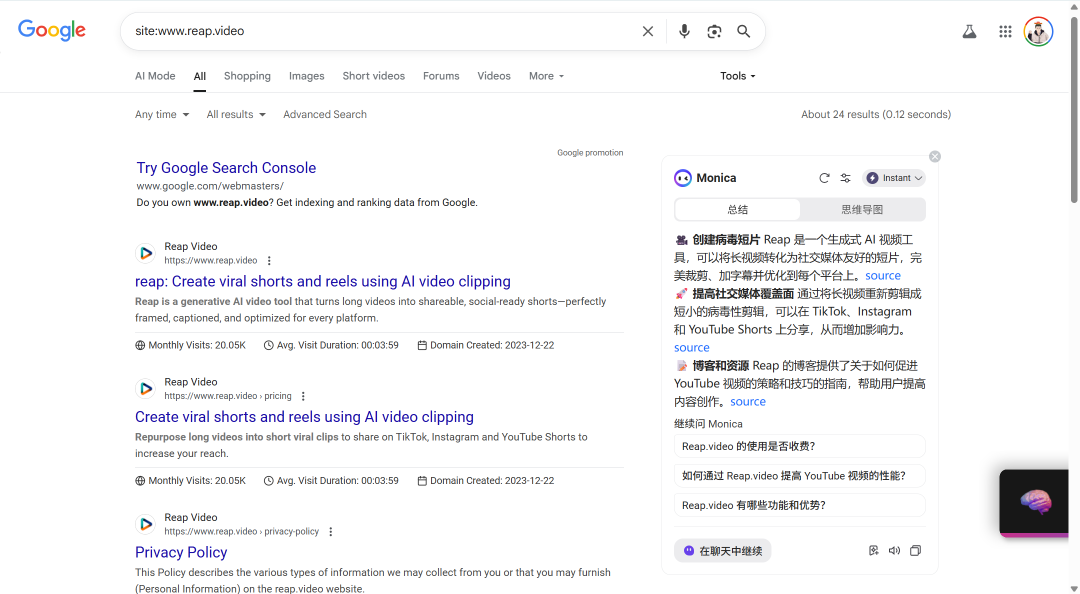
Task: Switch to Images tab
Action: click(307, 76)
